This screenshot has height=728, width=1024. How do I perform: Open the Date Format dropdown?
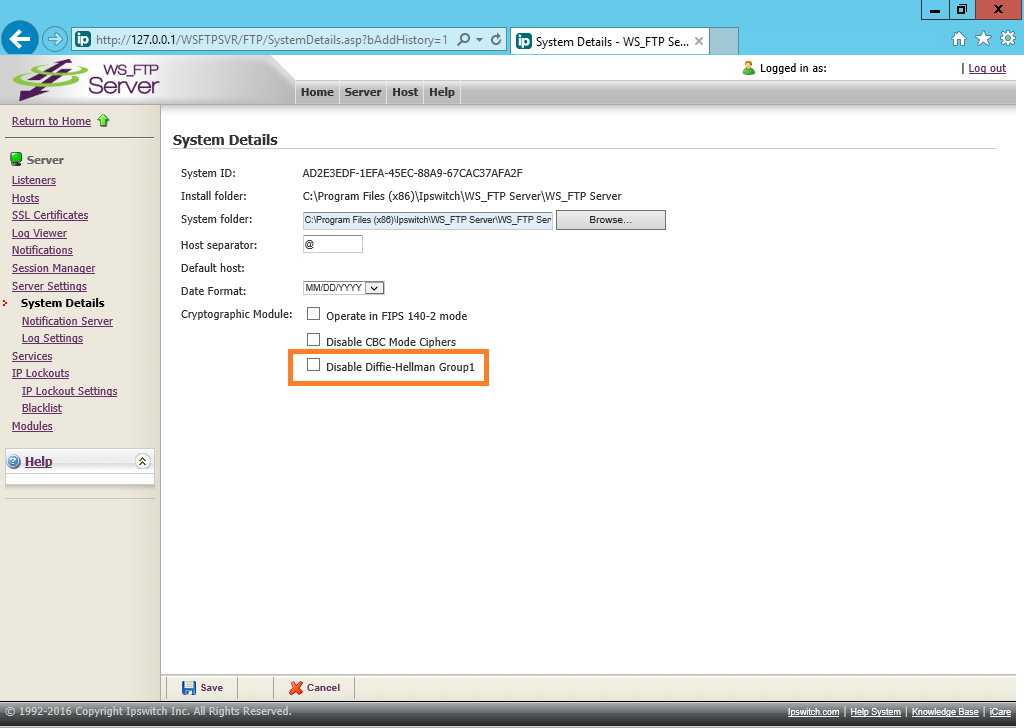click(x=375, y=288)
